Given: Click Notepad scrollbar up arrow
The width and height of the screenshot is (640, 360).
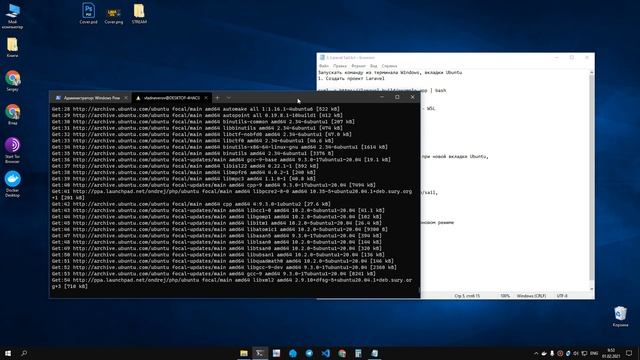Looking at the screenshot, I should pyautogui.click(x=591, y=72).
